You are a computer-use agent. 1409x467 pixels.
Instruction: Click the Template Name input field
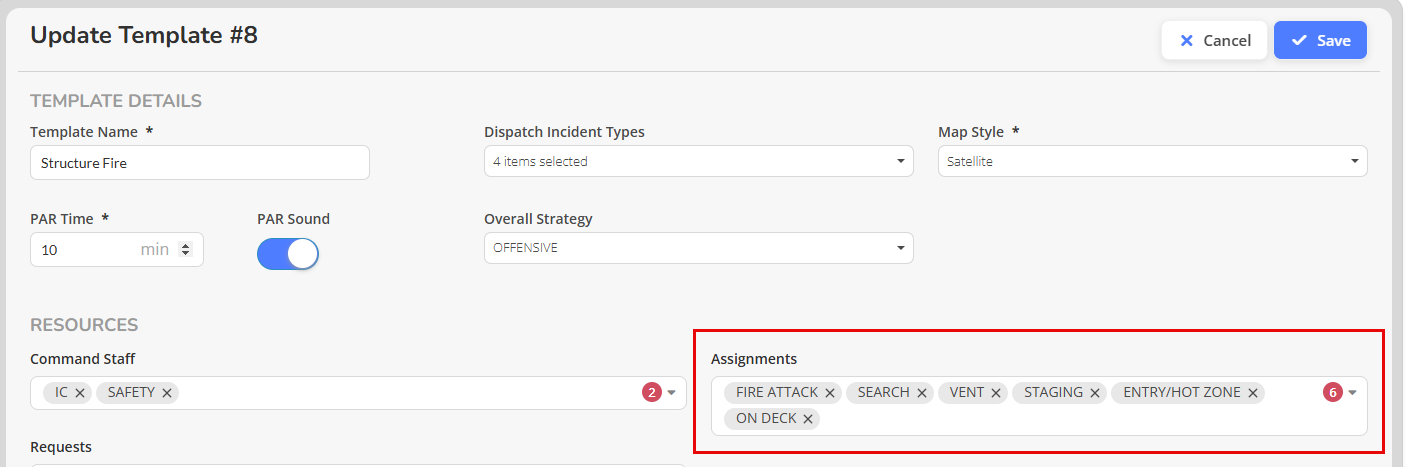click(x=200, y=163)
